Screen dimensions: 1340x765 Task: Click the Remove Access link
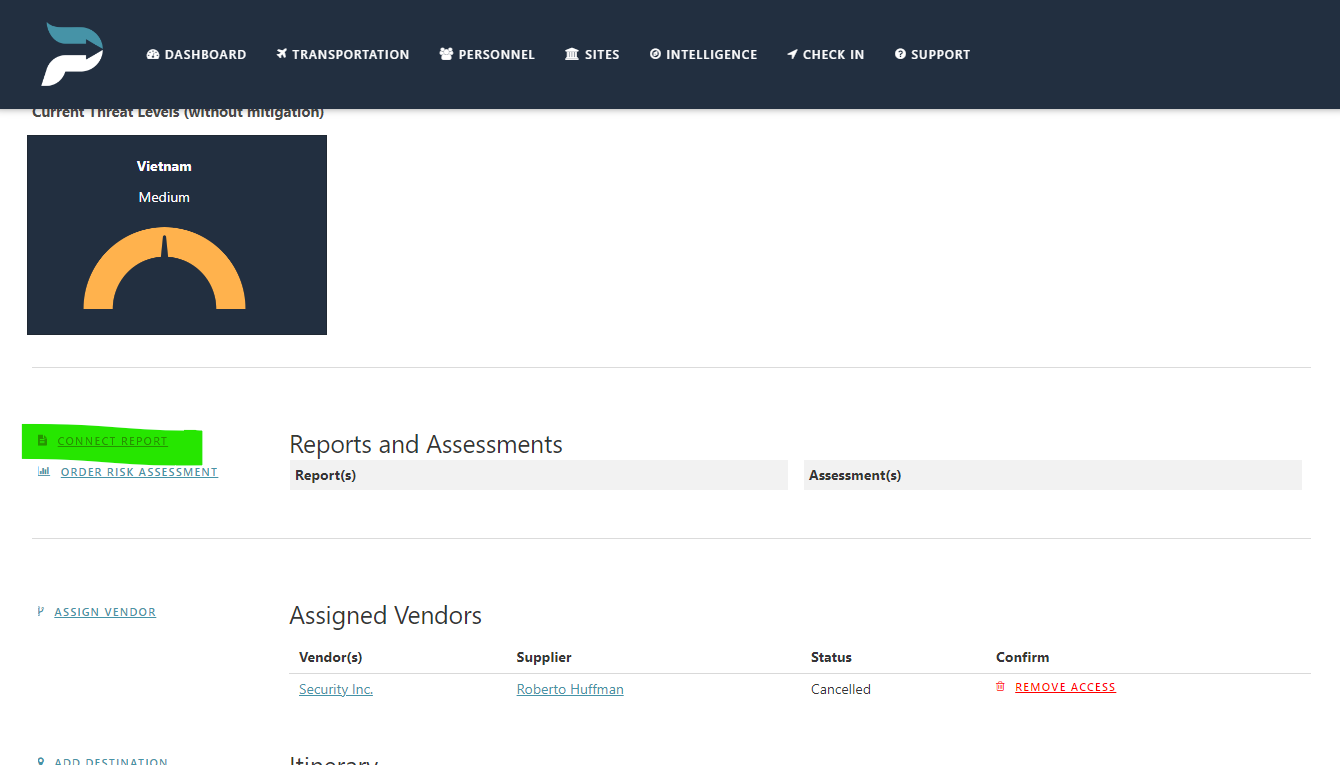[x=1065, y=687]
